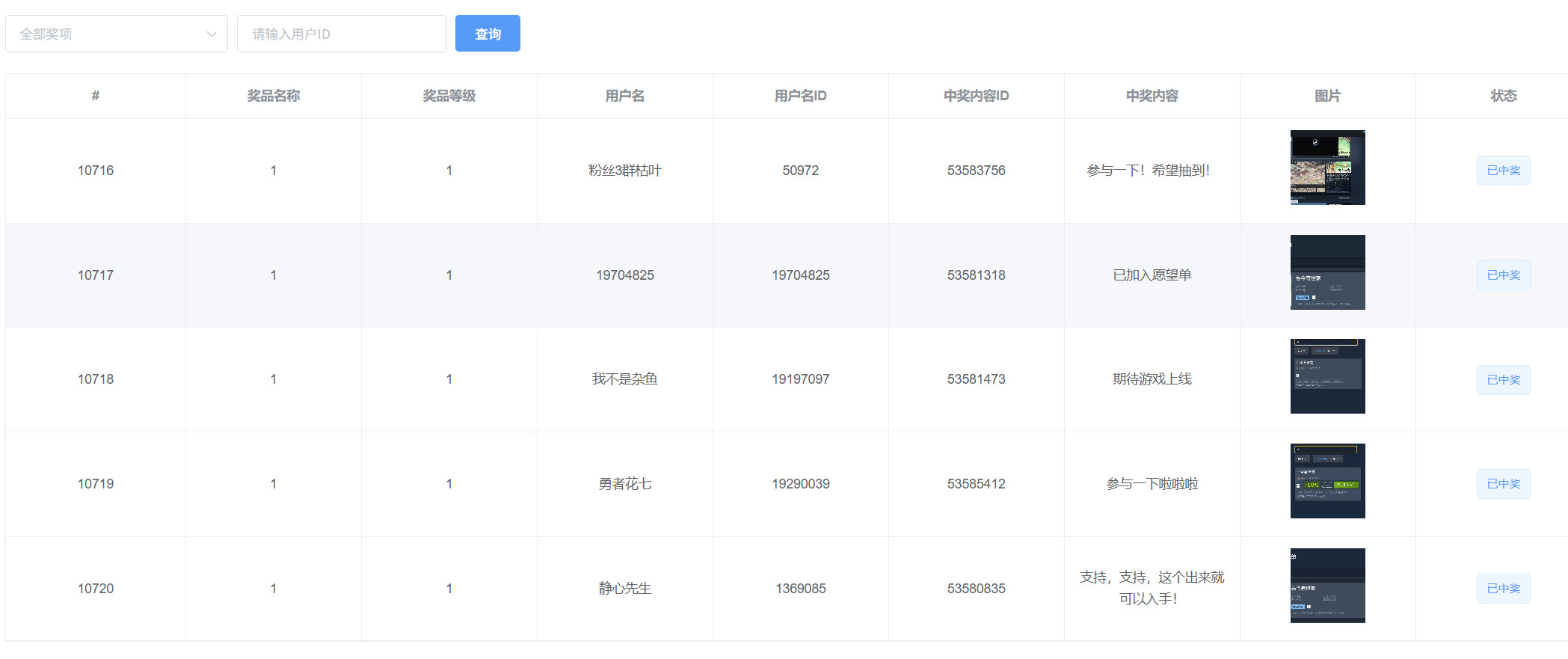Open thumbnail image for row 10716

point(1327,168)
